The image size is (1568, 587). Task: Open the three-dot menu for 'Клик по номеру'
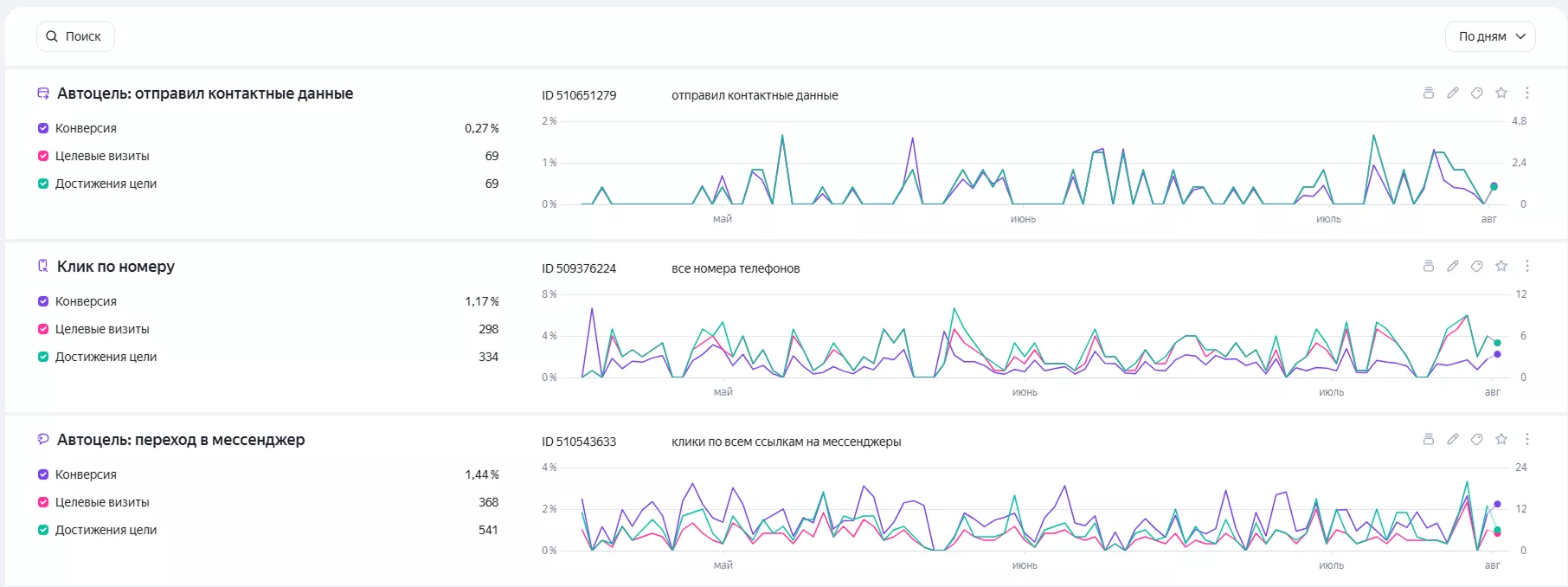tap(1527, 266)
